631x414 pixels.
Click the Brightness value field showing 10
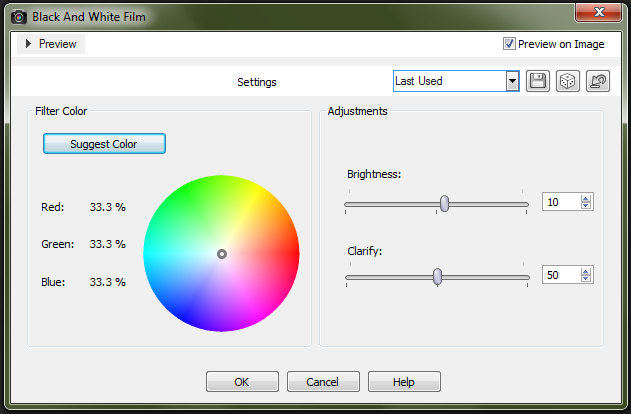561,202
